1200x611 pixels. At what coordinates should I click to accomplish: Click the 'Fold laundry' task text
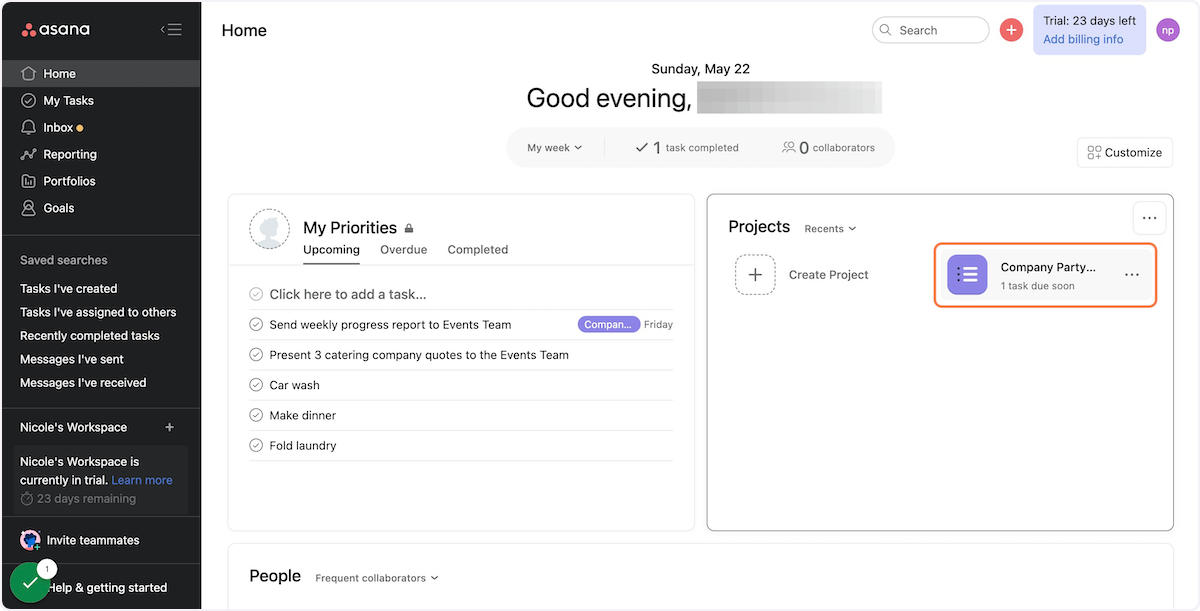[x=303, y=445]
